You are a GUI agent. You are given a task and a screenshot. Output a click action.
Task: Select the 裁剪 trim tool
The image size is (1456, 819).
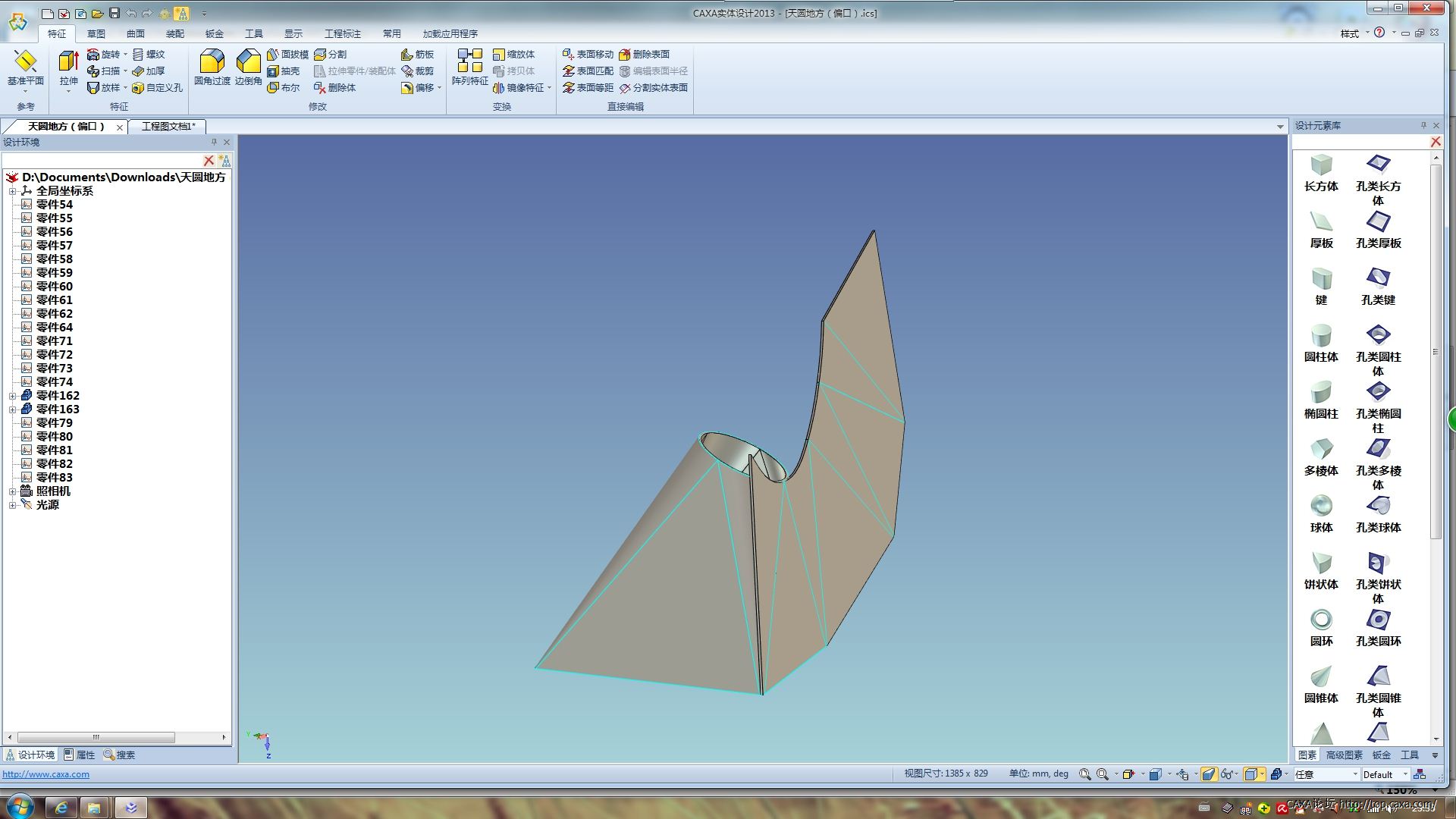pyautogui.click(x=418, y=71)
